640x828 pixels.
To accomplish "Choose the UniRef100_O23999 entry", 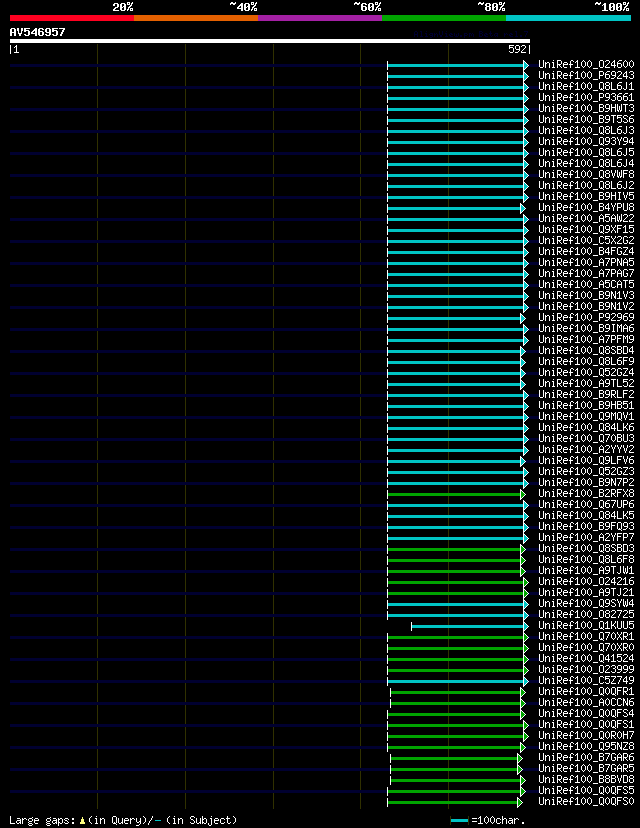I will point(586,670).
